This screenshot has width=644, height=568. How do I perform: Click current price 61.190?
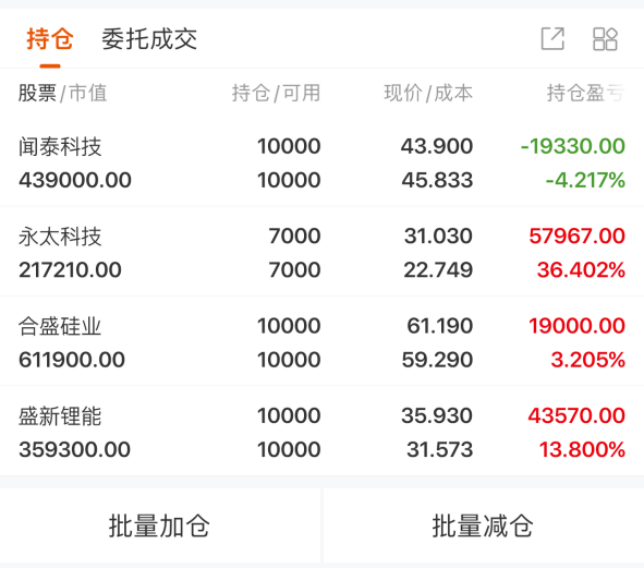point(440,326)
